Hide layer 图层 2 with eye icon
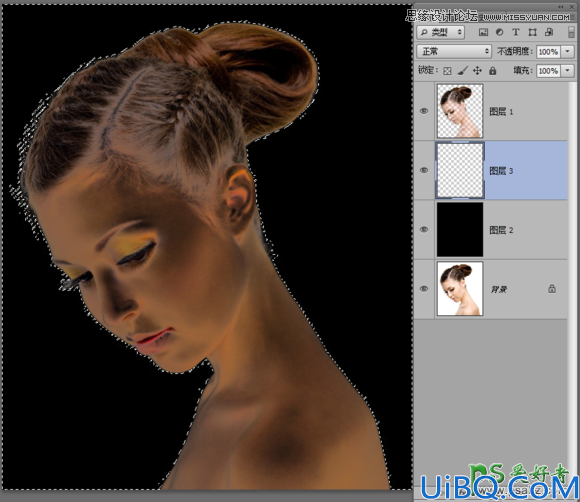Image resolution: width=580 pixels, height=502 pixels. point(424,229)
